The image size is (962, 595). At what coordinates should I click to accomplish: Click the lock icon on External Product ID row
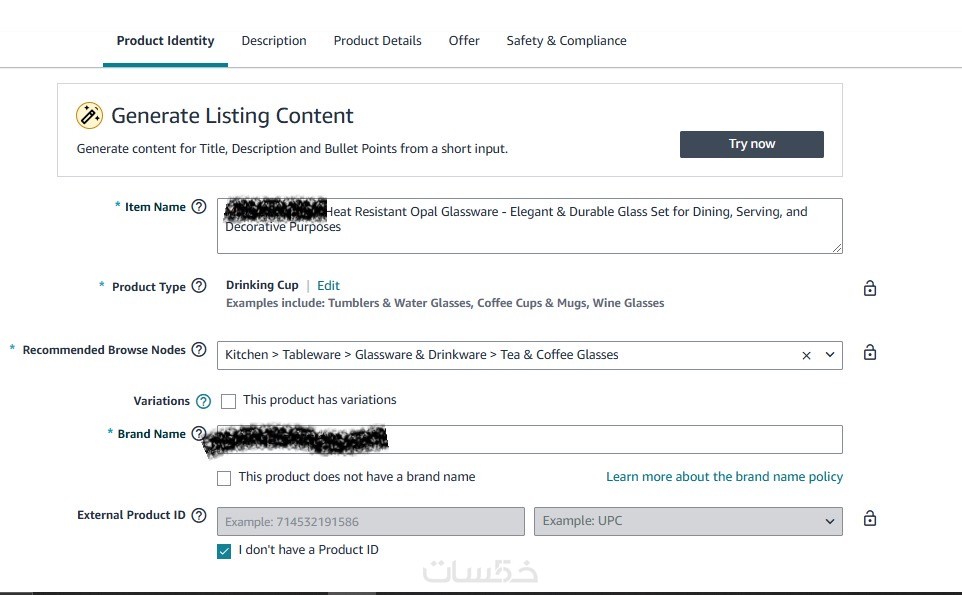click(870, 519)
